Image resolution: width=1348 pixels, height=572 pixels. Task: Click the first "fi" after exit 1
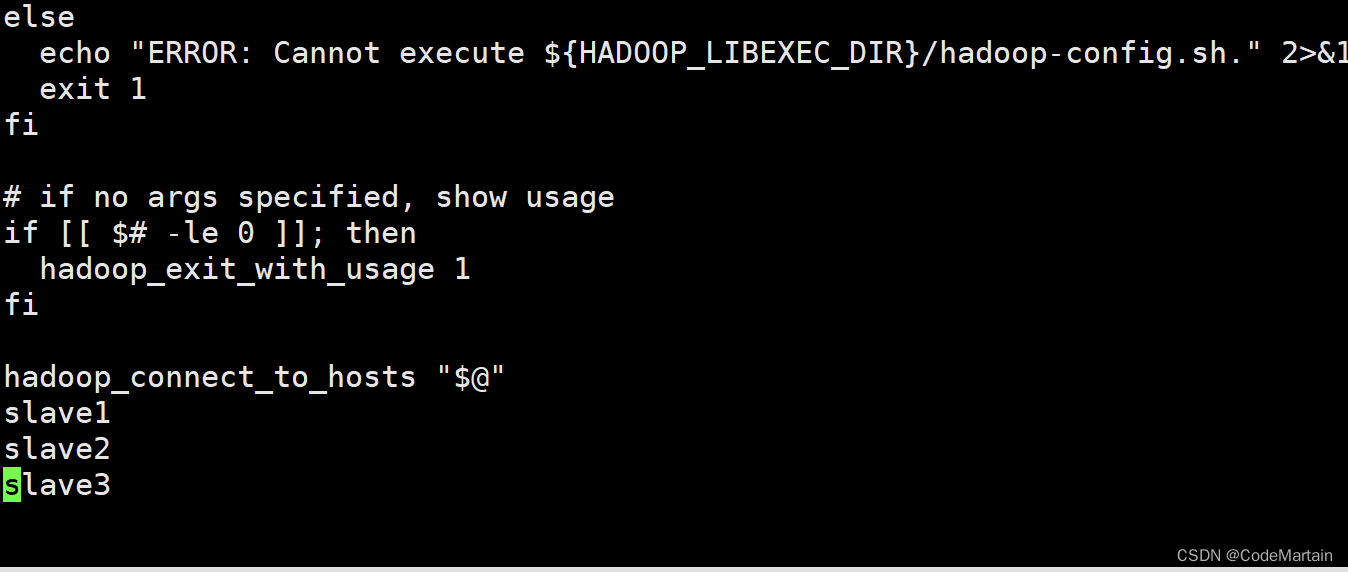pos(21,125)
